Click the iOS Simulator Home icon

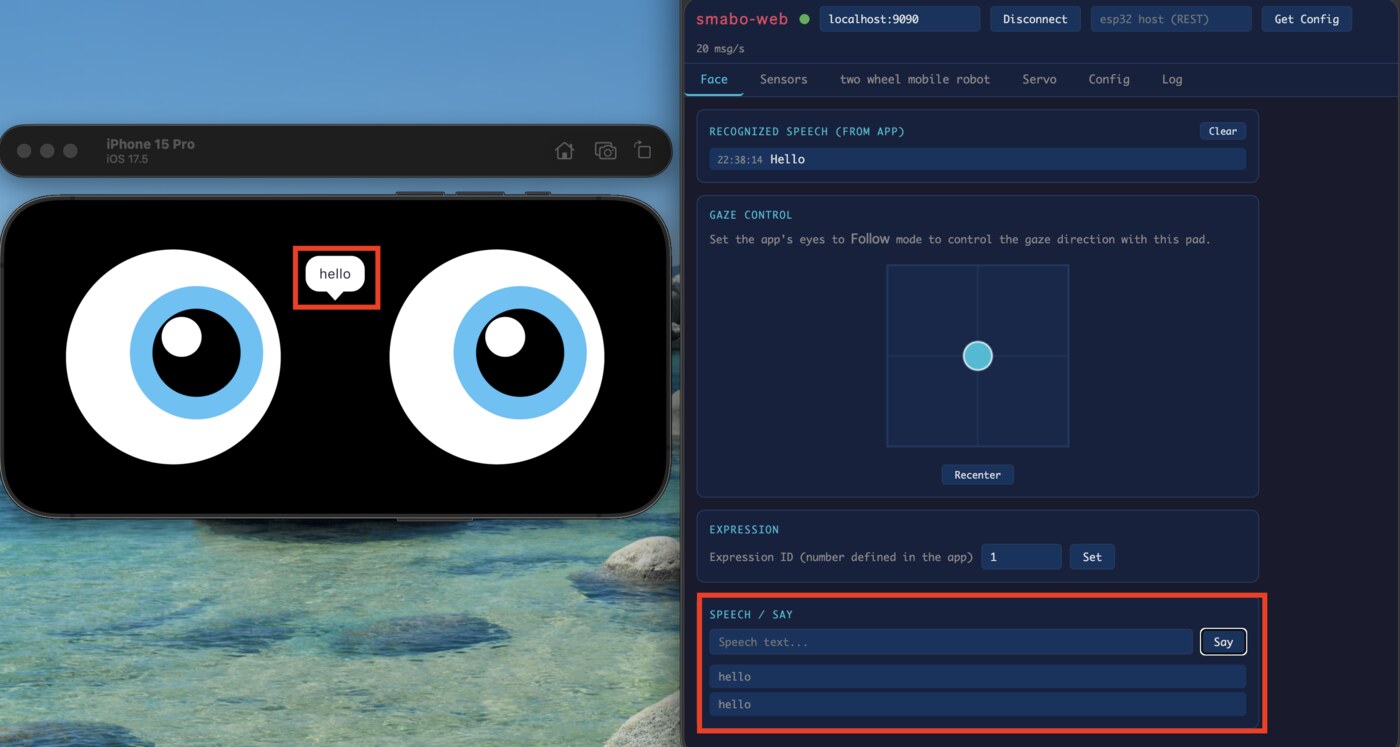564,151
